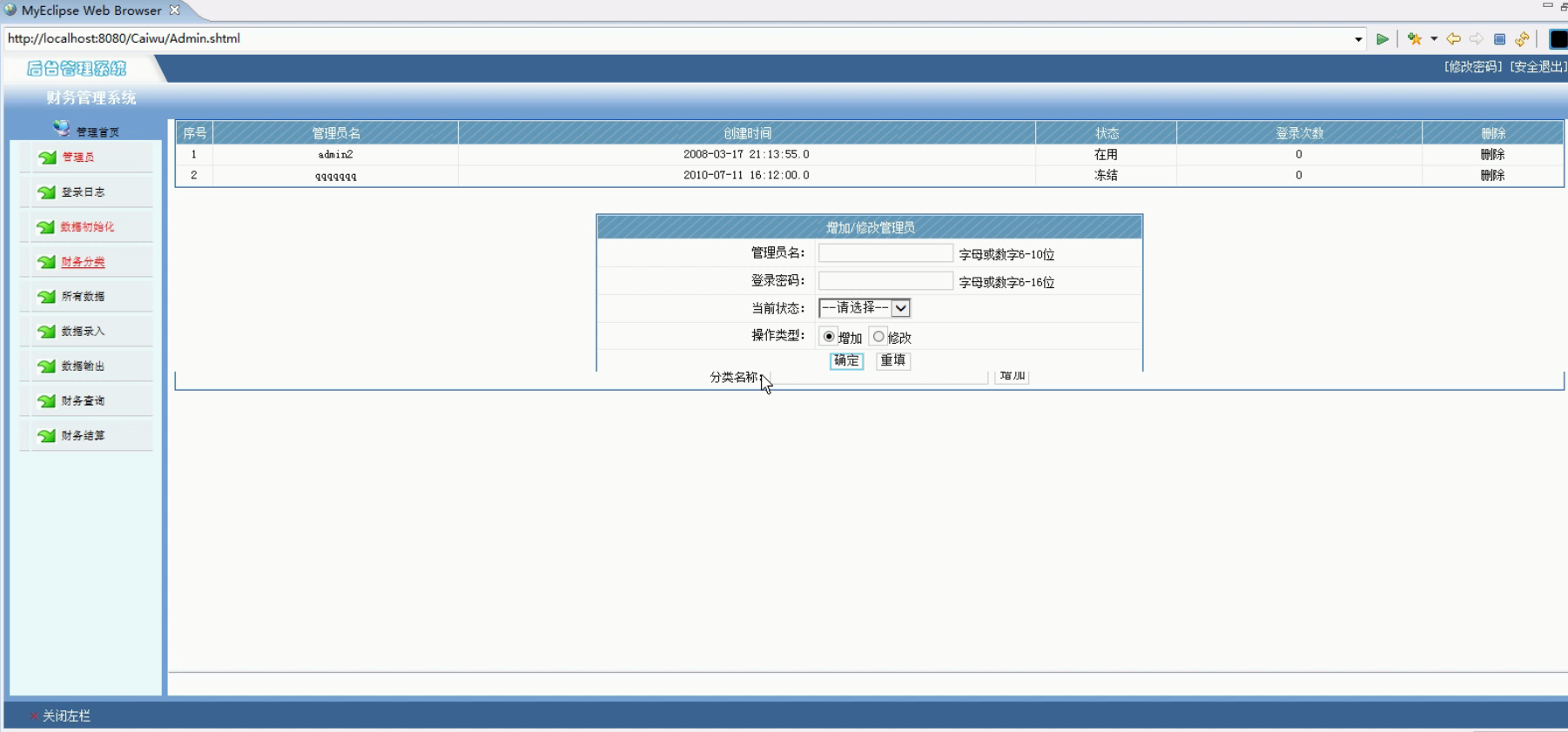Click the qqqqqqq administrator name cell
Image resolution: width=1568 pixels, height=732 pixels.
pyautogui.click(x=335, y=175)
